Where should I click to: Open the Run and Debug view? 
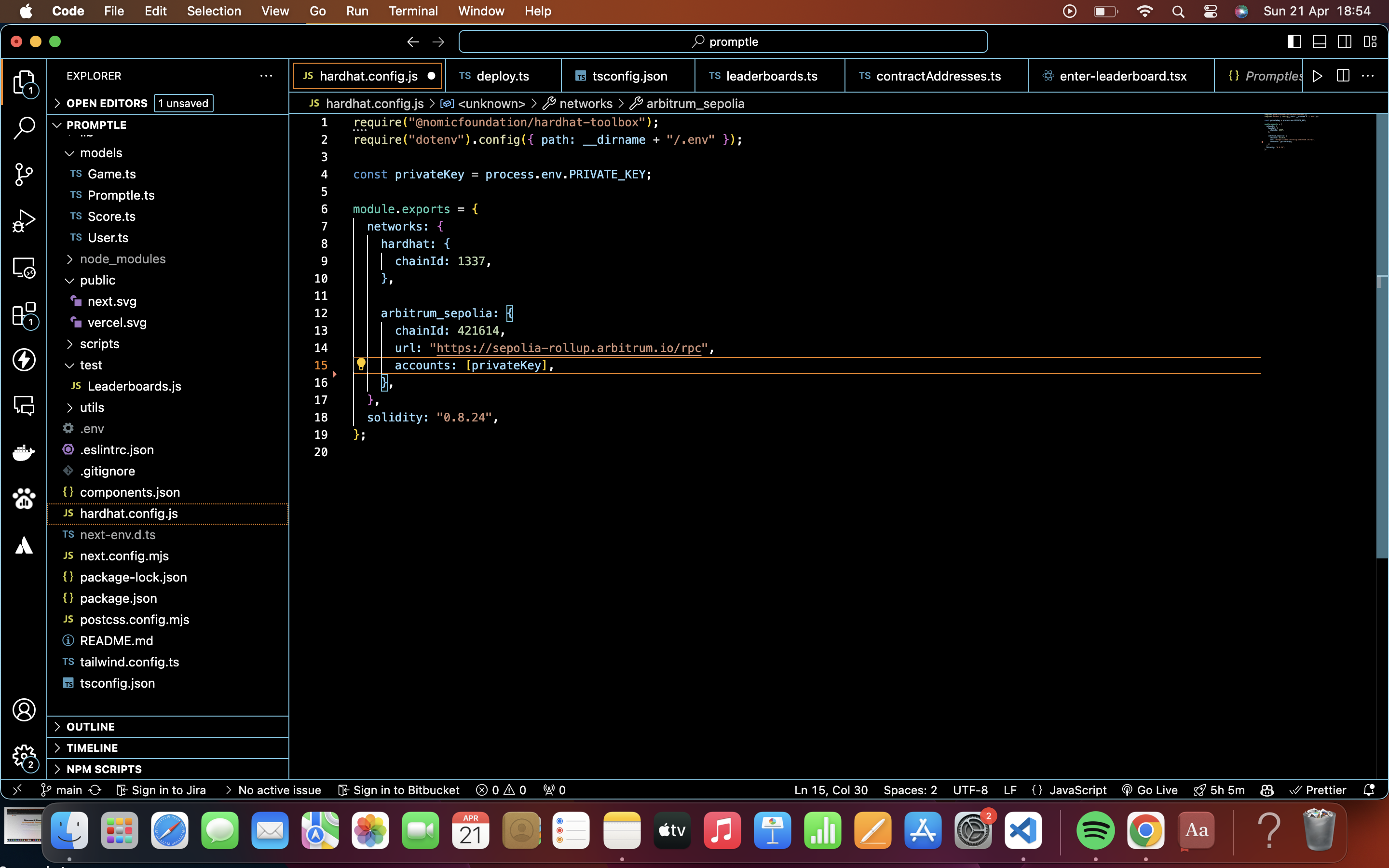24,220
